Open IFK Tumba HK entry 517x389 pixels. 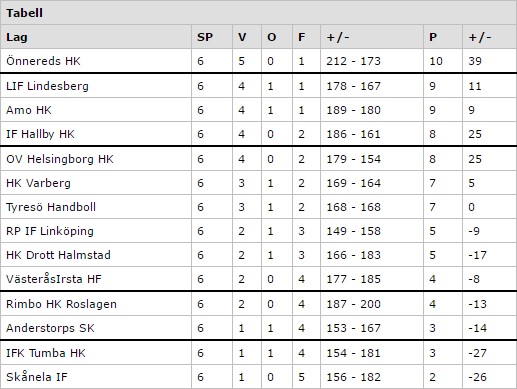click(46, 353)
